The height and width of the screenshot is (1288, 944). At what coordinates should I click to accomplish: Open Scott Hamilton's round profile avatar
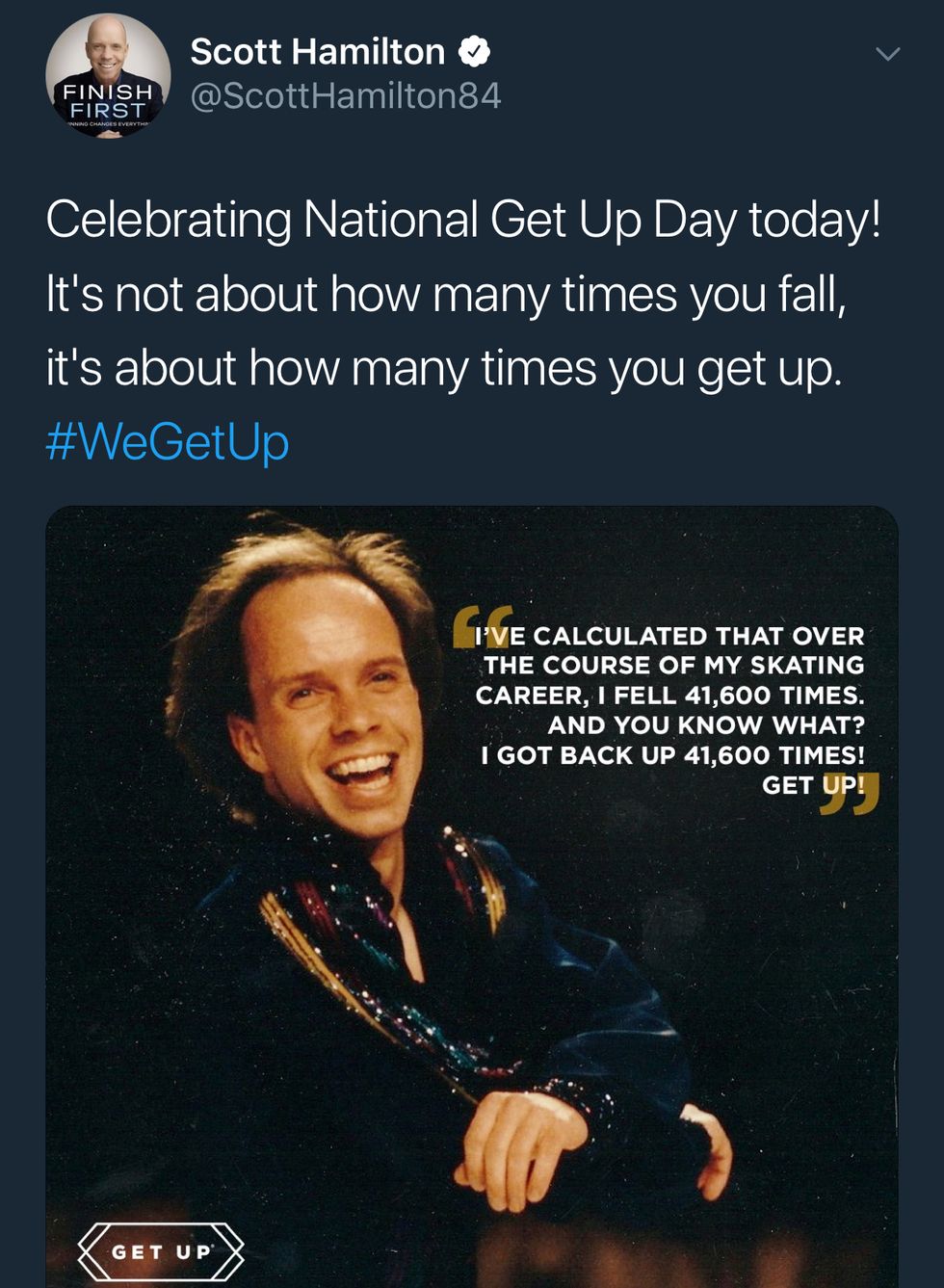point(108,76)
